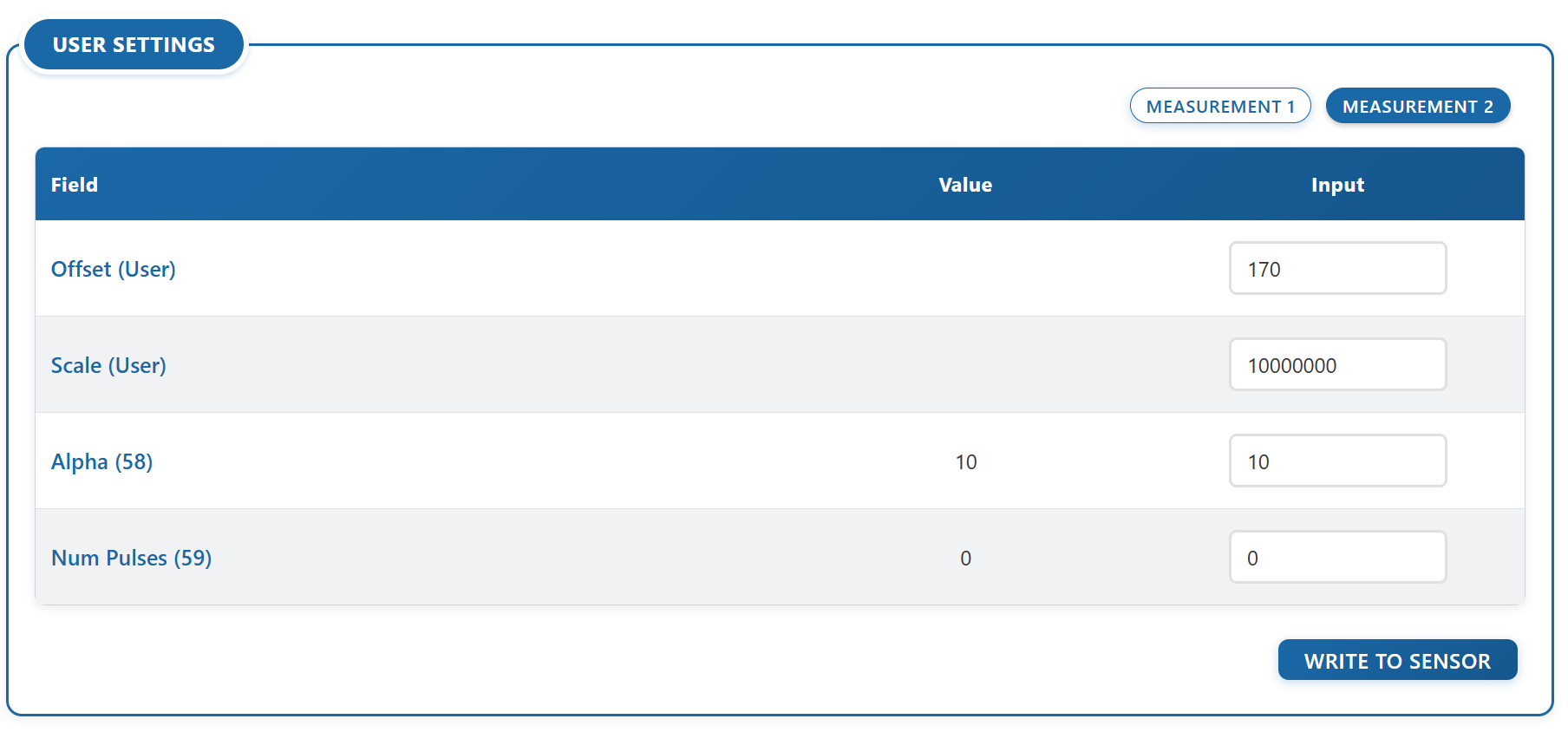Select the Alpha (58) field label
Image resolution: width=1568 pixels, height=745 pixels.
pyautogui.click(x=101, y=462)
